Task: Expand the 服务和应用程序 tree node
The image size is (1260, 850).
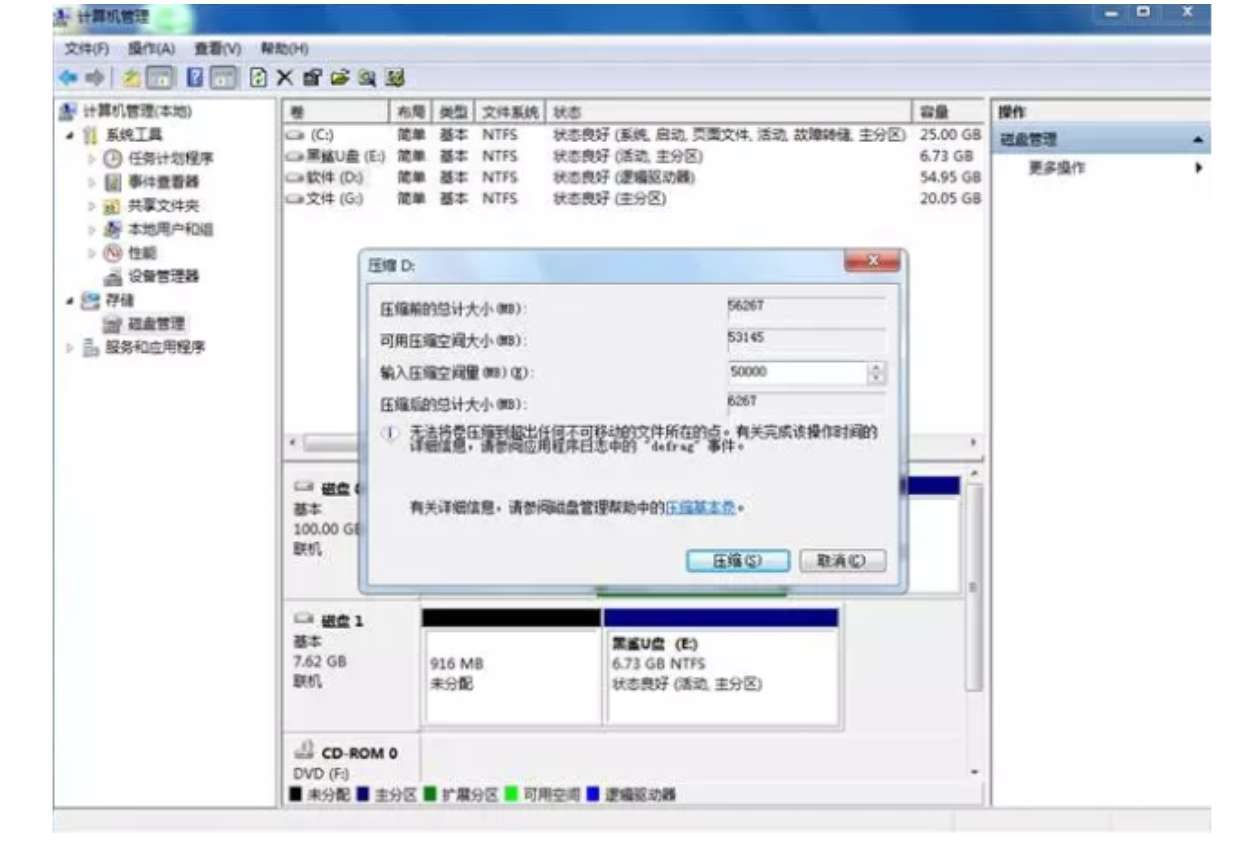Action: click(69, 348)
